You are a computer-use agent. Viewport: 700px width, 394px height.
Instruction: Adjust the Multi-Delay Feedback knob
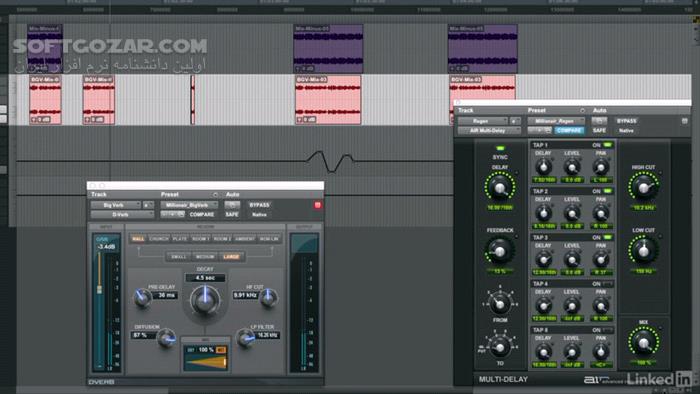[500, 251]
